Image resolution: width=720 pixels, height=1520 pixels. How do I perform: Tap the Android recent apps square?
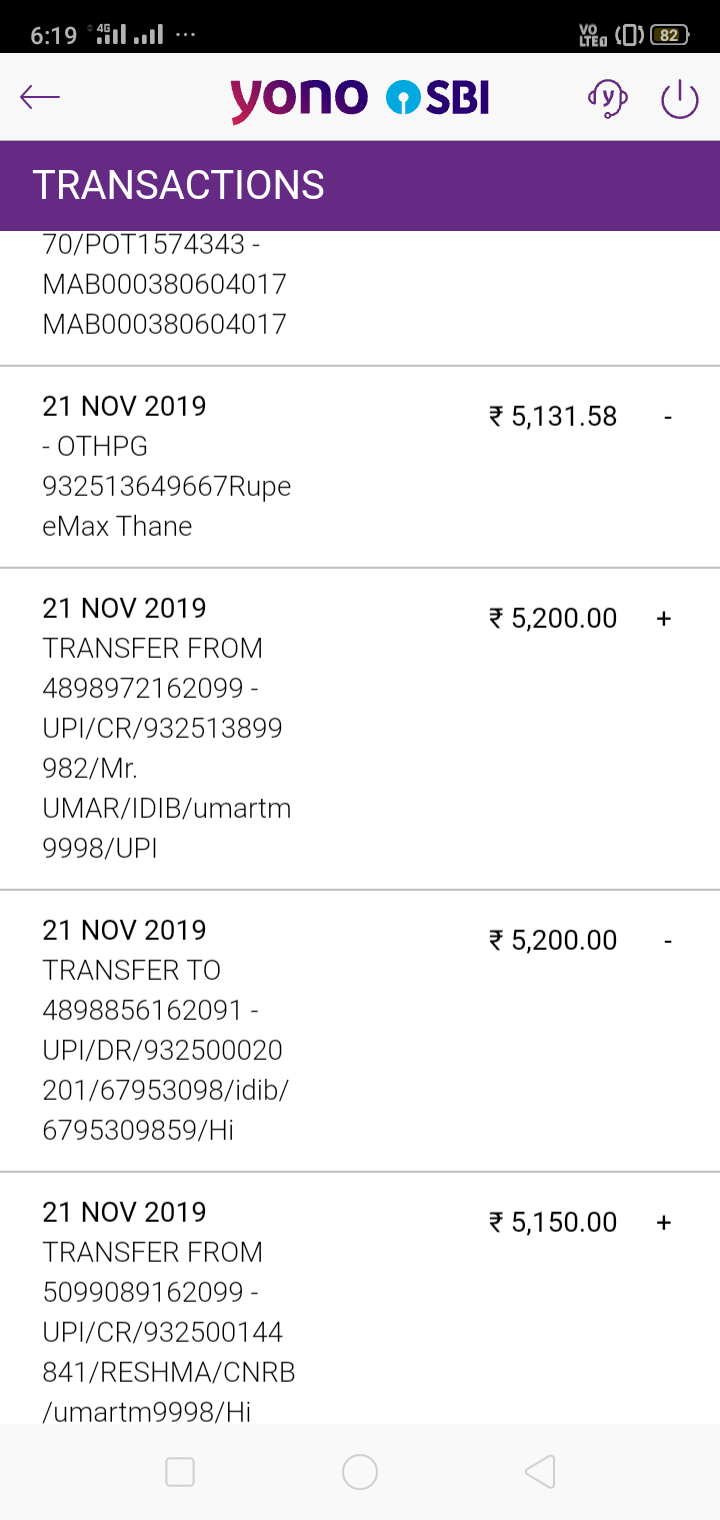pos(180,1472)
